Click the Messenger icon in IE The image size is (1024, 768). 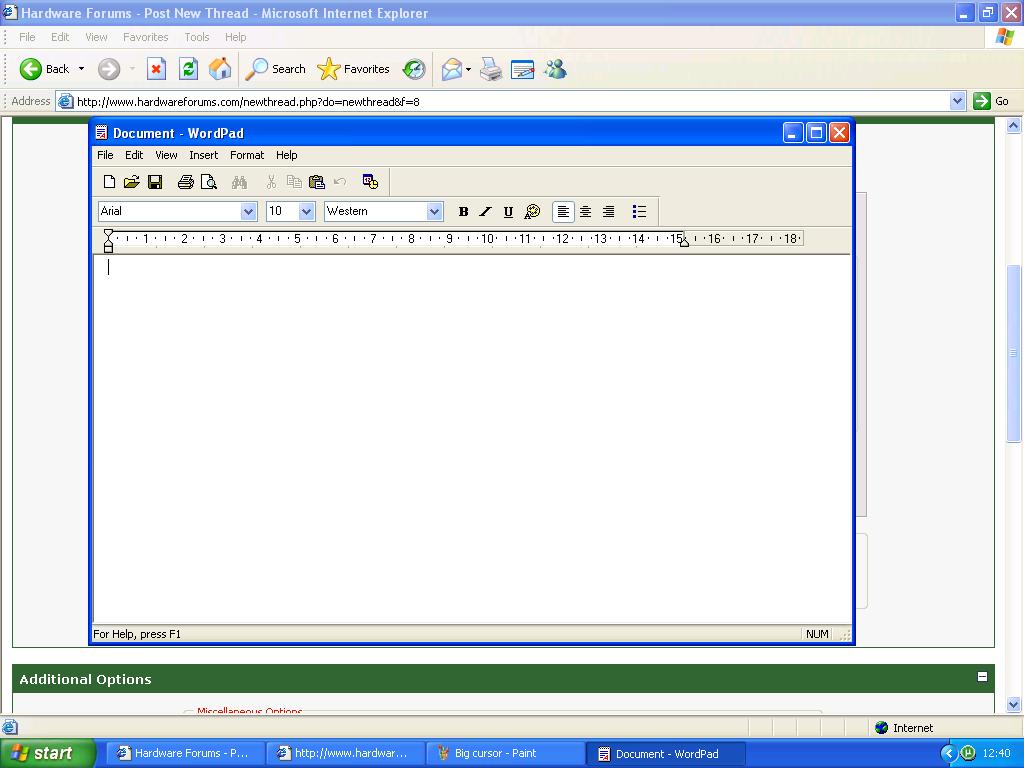pos(555,69)
